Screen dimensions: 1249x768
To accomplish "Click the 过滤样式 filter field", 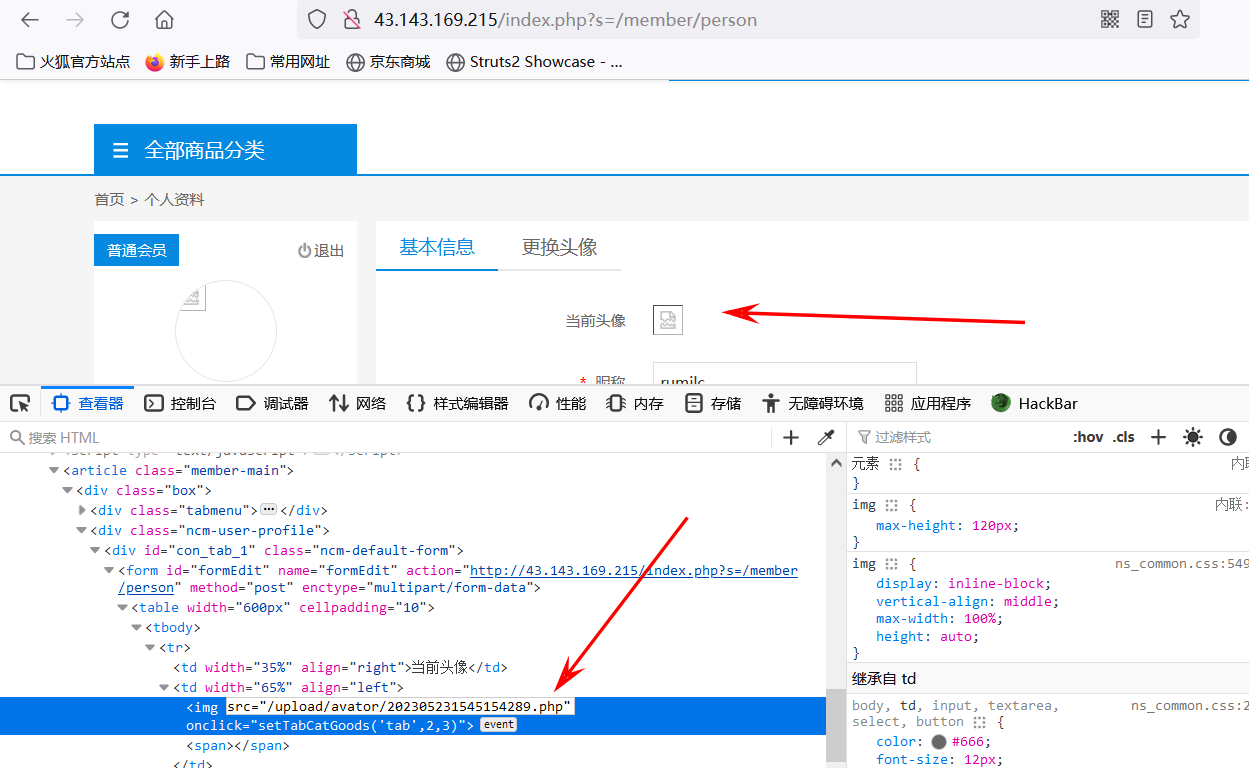I will click(x=960, y=437).
